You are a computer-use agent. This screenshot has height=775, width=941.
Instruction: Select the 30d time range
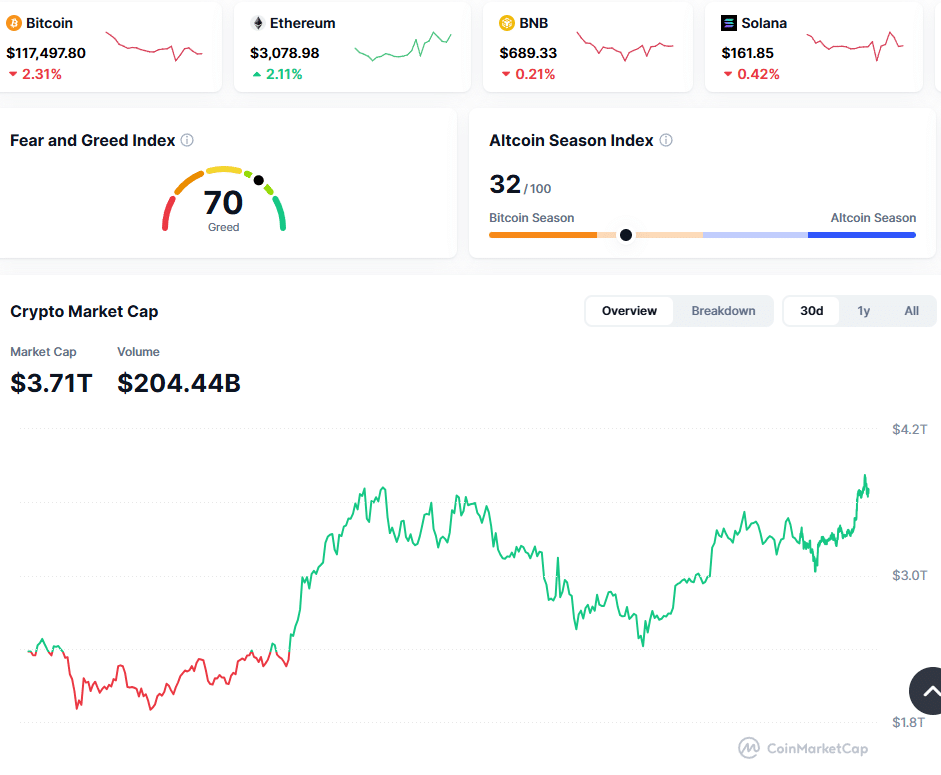click(811, 311)
